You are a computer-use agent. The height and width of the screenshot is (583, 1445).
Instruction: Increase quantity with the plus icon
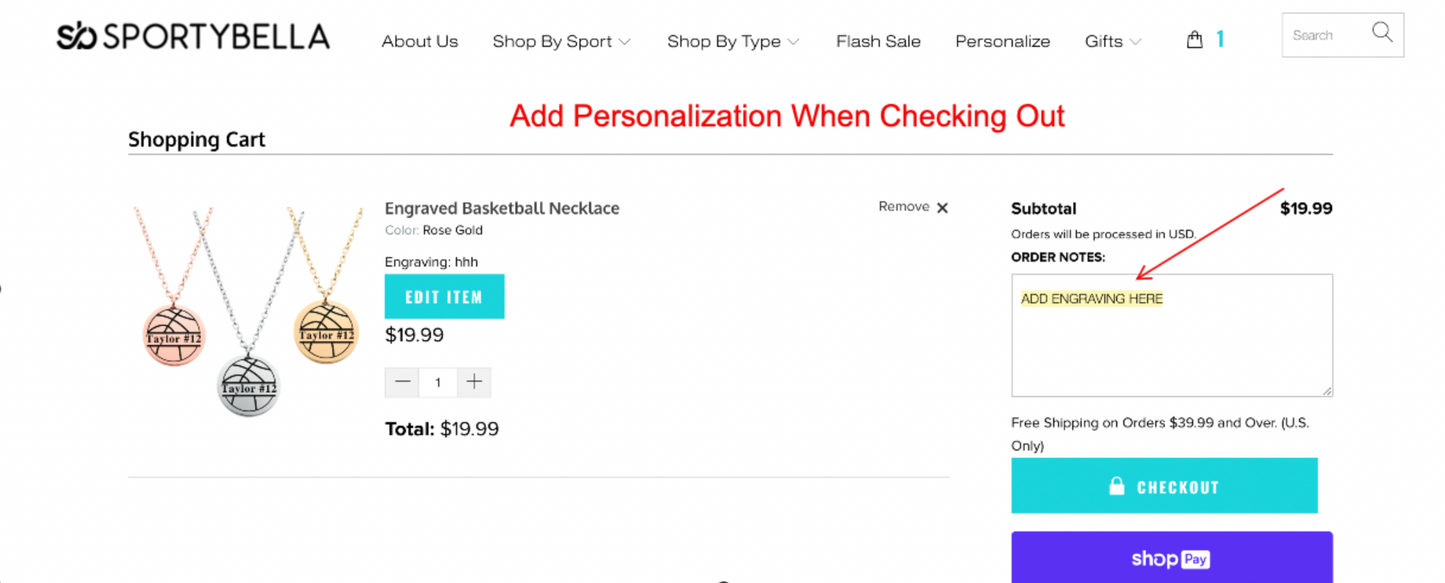pyautogui.click(x=474, y=382)
